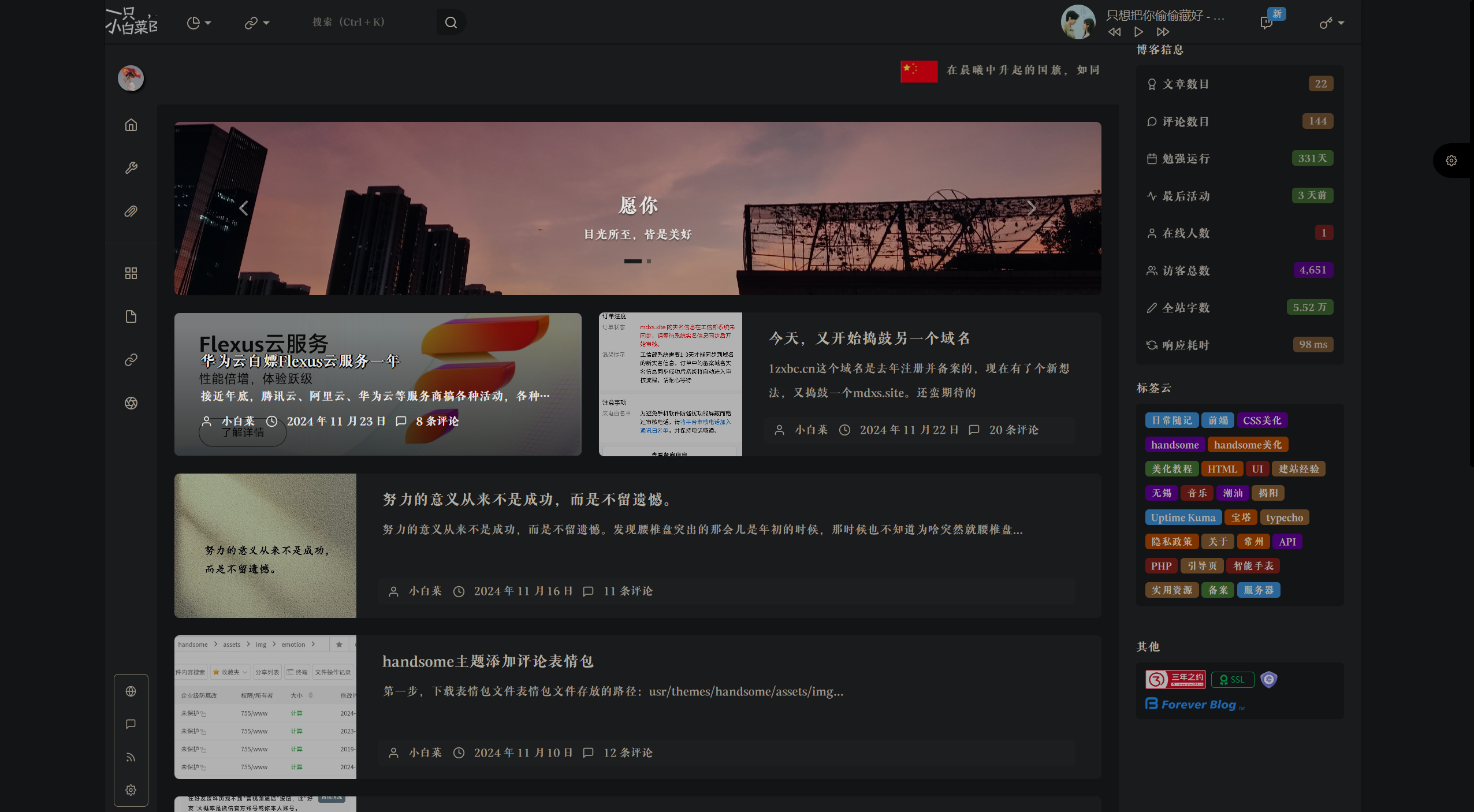
Task: Open the file archives icon in sidebar
Action: (131, 315)
